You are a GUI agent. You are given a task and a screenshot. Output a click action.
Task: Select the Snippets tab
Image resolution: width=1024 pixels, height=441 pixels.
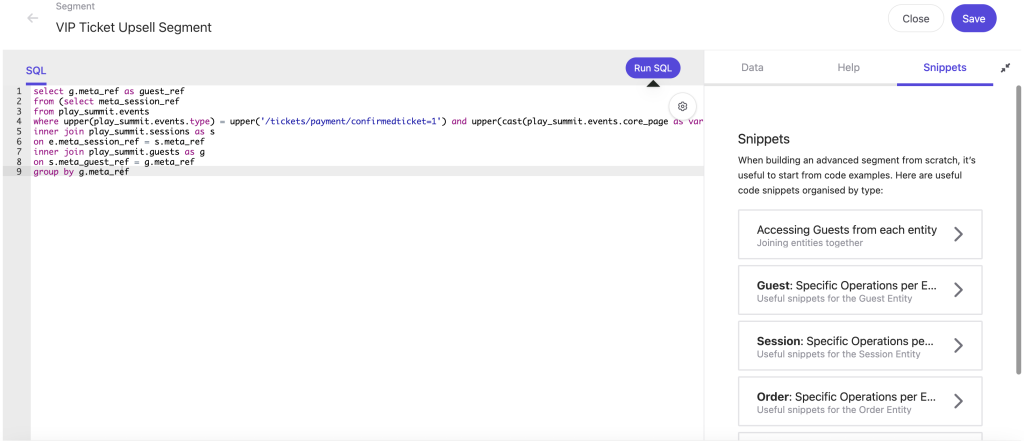[944, 68]
